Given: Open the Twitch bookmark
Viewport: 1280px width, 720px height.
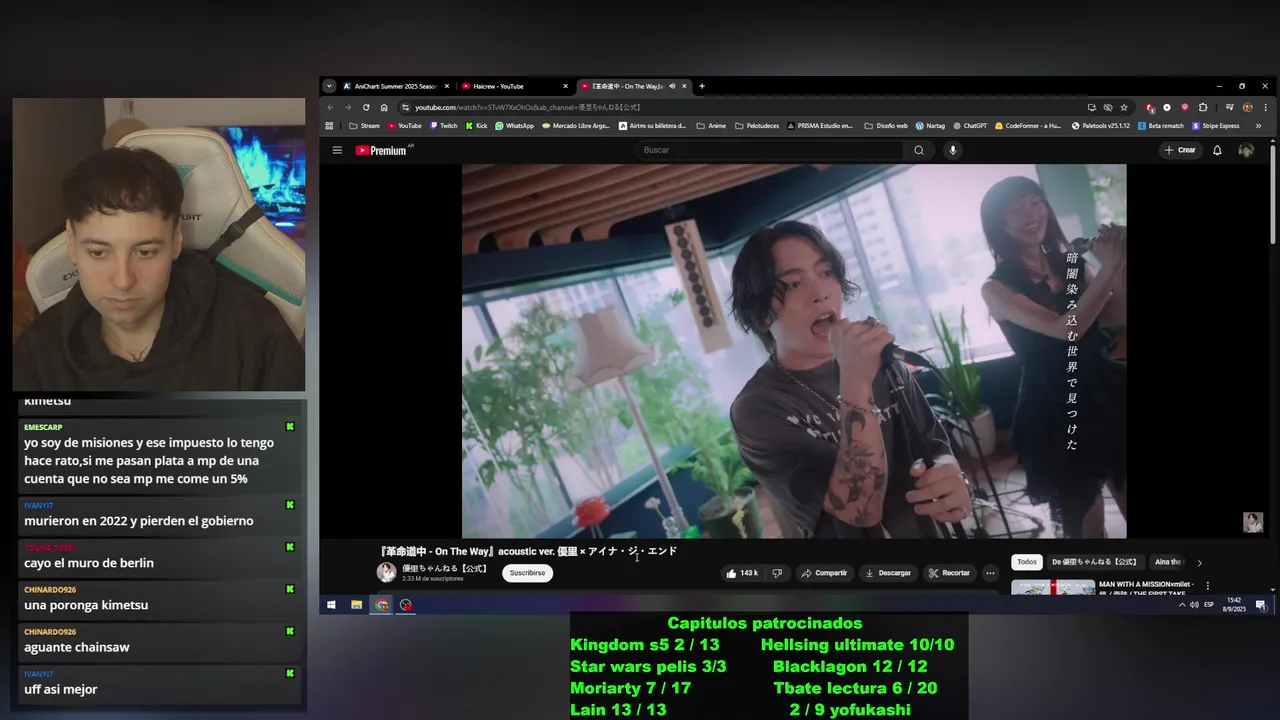Looking at the screenshot, I should point(443,126).
